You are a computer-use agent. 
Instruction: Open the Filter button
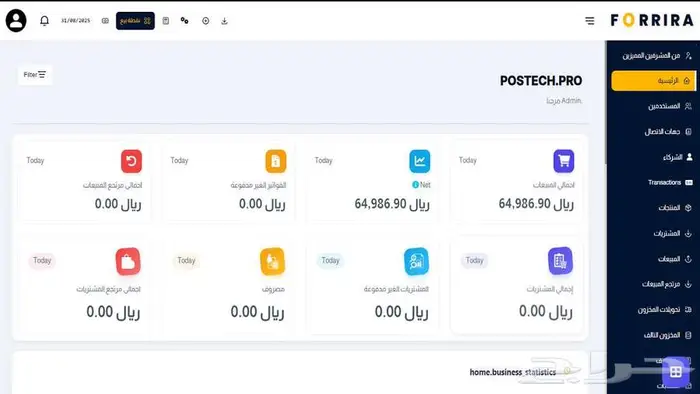[x=35, y=75]
